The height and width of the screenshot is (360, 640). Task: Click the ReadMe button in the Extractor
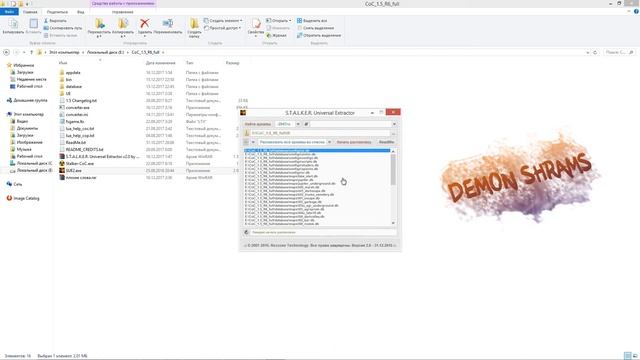click(386, 142)
